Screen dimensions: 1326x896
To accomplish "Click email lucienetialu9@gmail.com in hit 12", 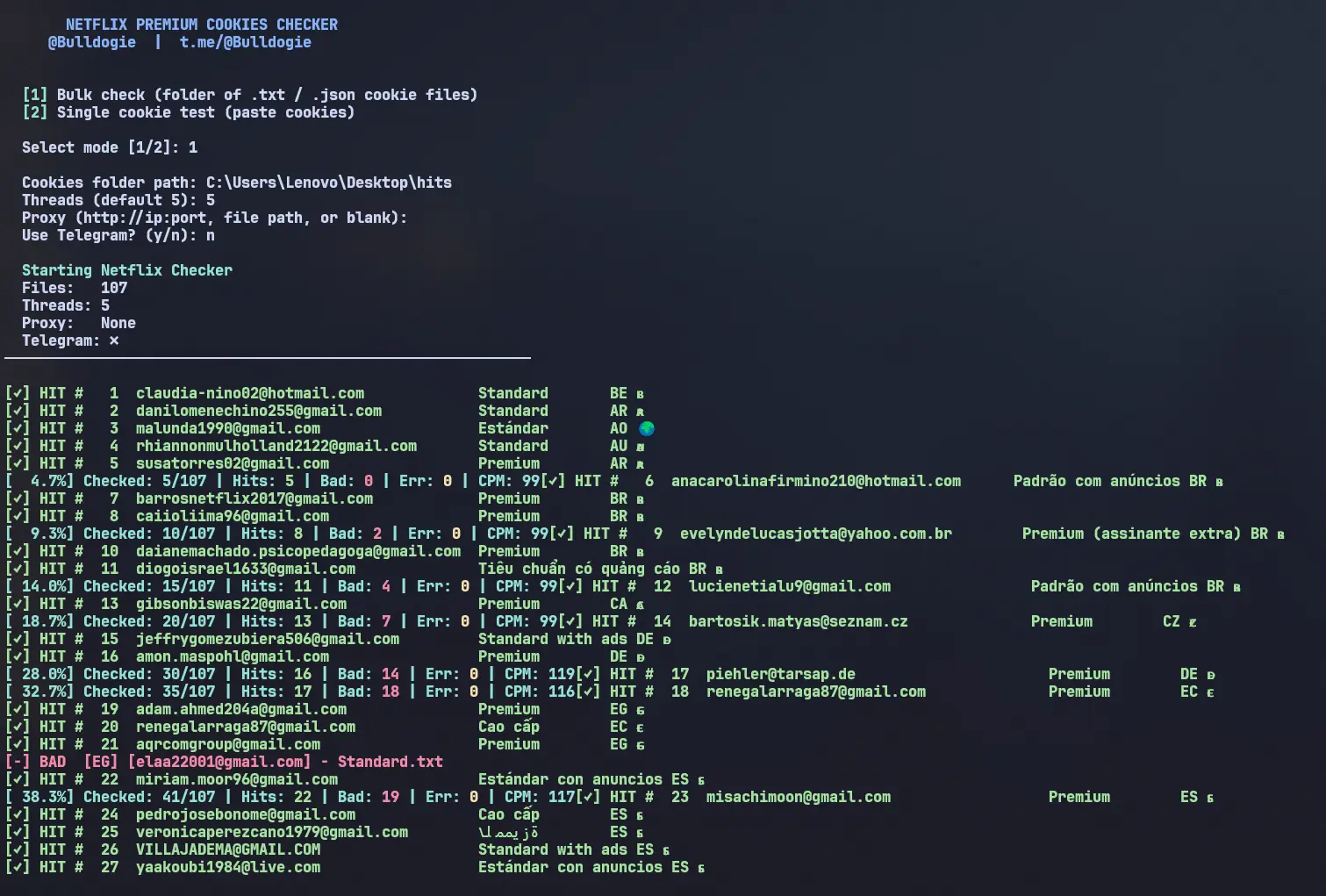I will 790,586.
